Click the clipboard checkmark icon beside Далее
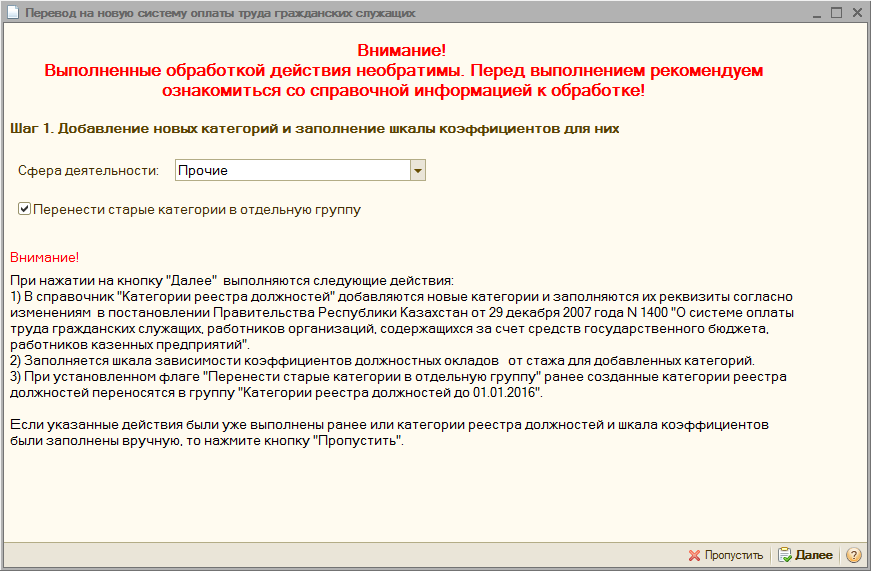This screenshot has height=571, width=871. [x=785, y=555]
